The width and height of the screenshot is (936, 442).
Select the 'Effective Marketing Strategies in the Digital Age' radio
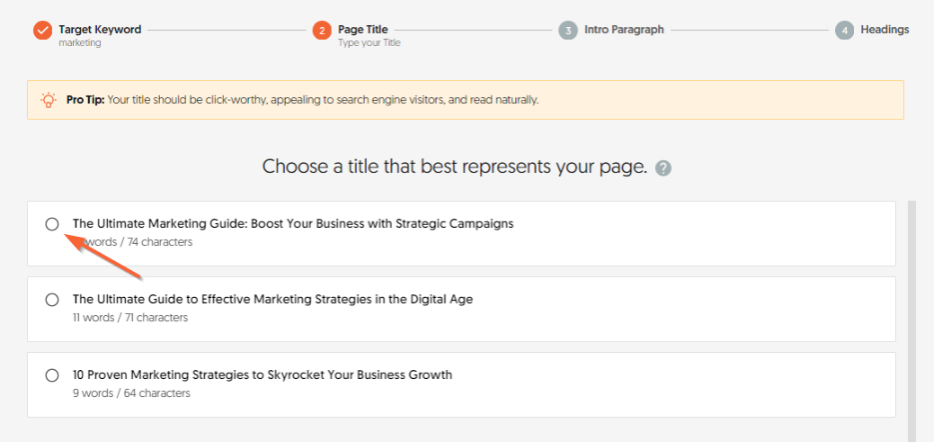pyautogui.click(x=52, y=300)
